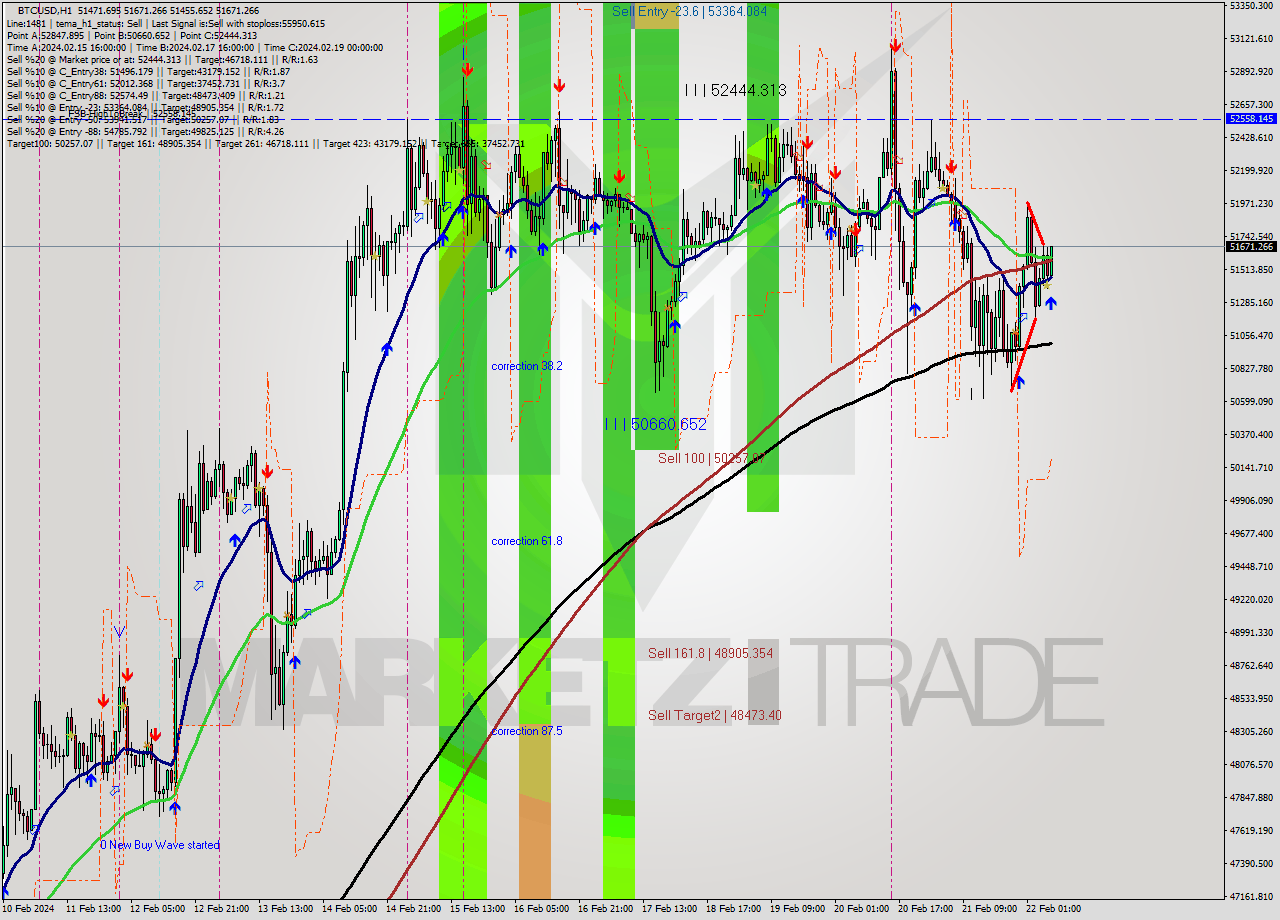Select the 'Sell Entry -23.6 | 53364.084' label
1280x920 pixels.
coord(689,11)
